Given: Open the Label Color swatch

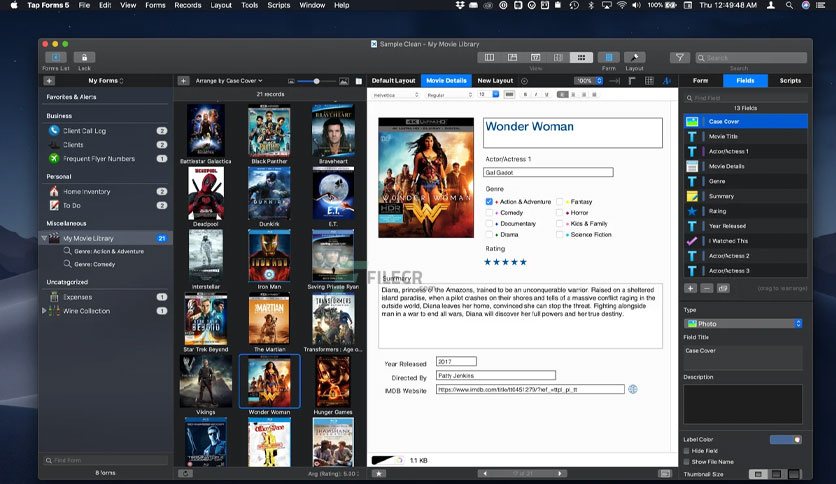Looking at the screenshot, I should 785,439.
